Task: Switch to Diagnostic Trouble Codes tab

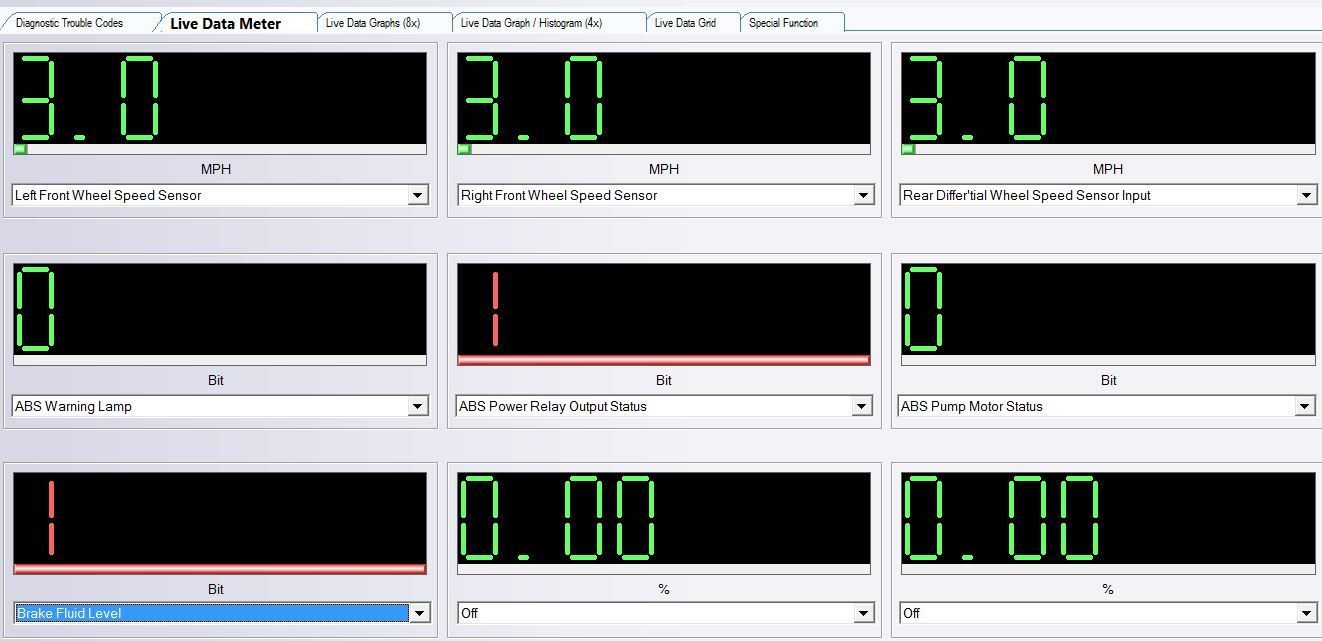Action: click(x=70, y=23)
